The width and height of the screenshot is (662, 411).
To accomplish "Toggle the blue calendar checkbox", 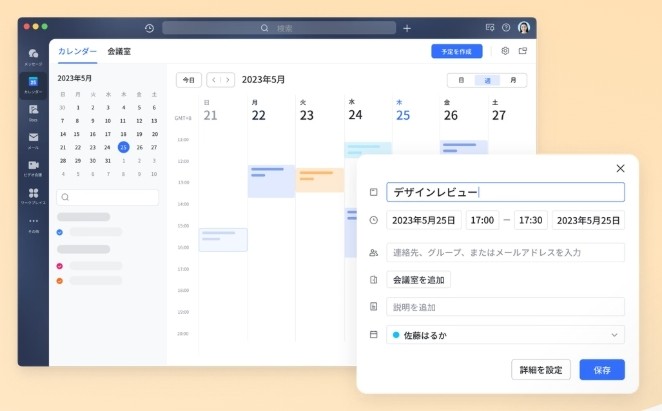I will point(60,232).
